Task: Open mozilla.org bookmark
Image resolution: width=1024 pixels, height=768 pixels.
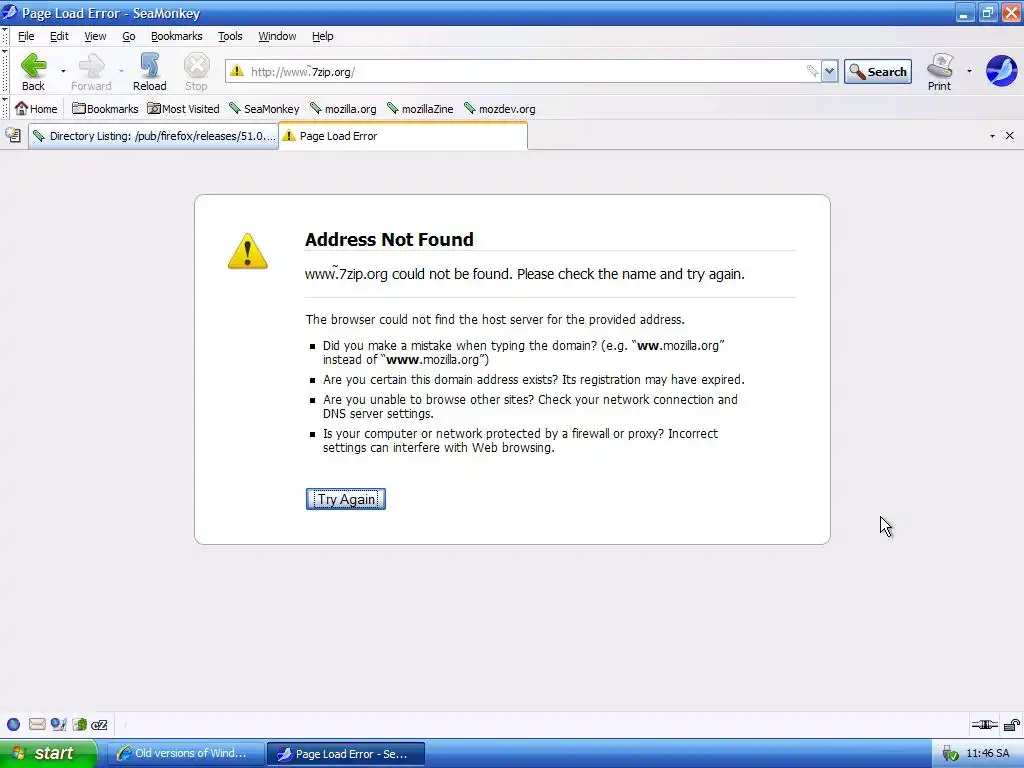Action: click(x=344, y=109)
